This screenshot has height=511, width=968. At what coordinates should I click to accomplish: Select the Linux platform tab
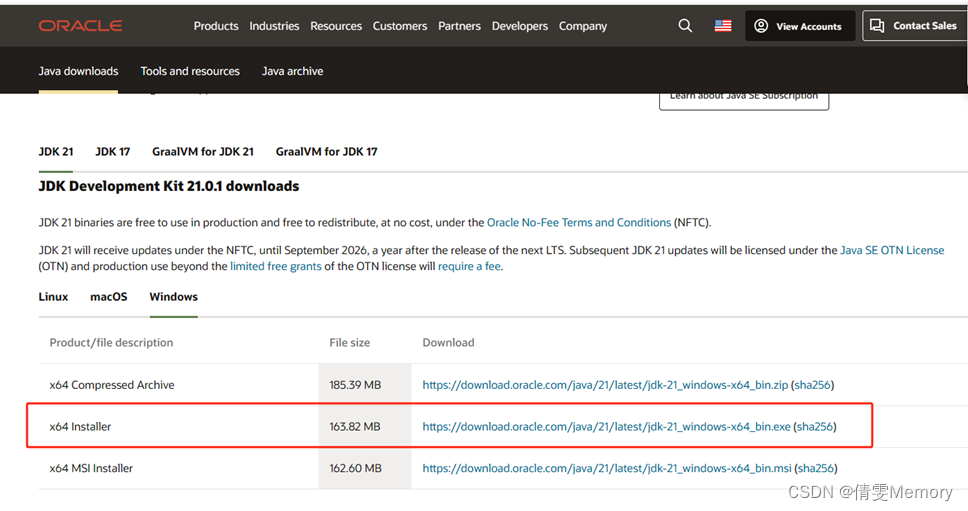click(53, 297)
